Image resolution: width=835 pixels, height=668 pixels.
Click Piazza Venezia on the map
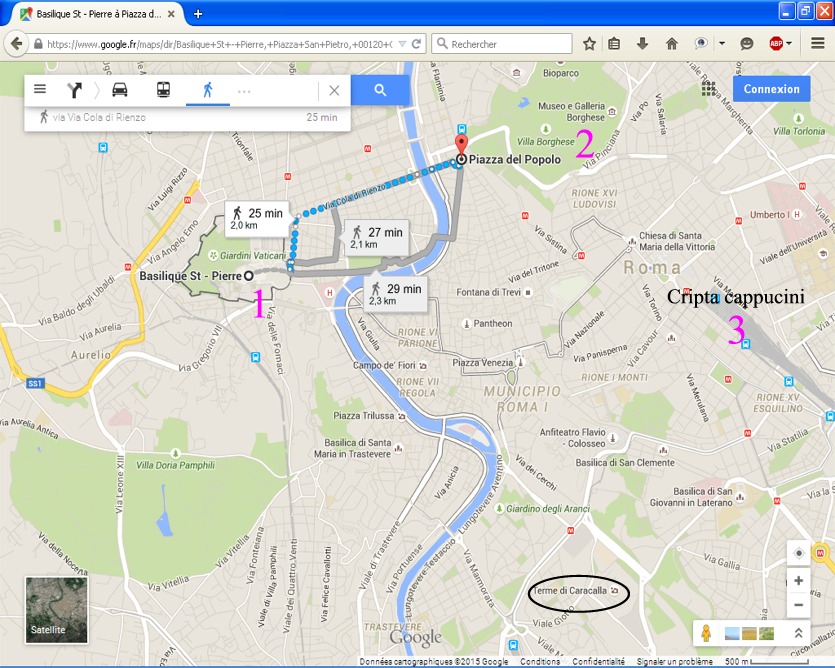click(x=482, y=363)
